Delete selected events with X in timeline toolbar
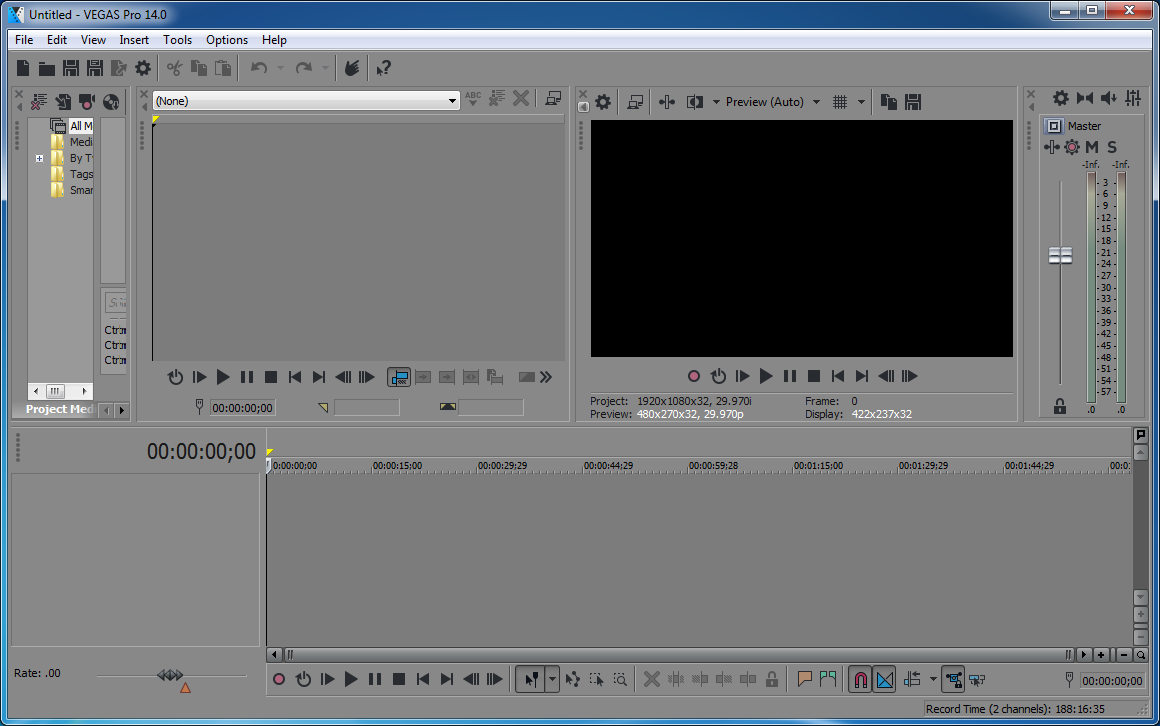 652,679
